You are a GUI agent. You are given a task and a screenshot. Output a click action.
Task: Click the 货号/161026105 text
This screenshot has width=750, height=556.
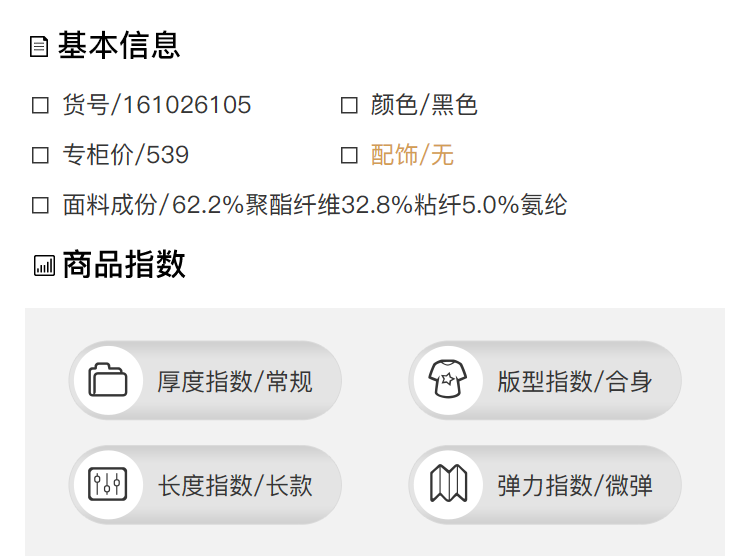click(x=157, y=105)
